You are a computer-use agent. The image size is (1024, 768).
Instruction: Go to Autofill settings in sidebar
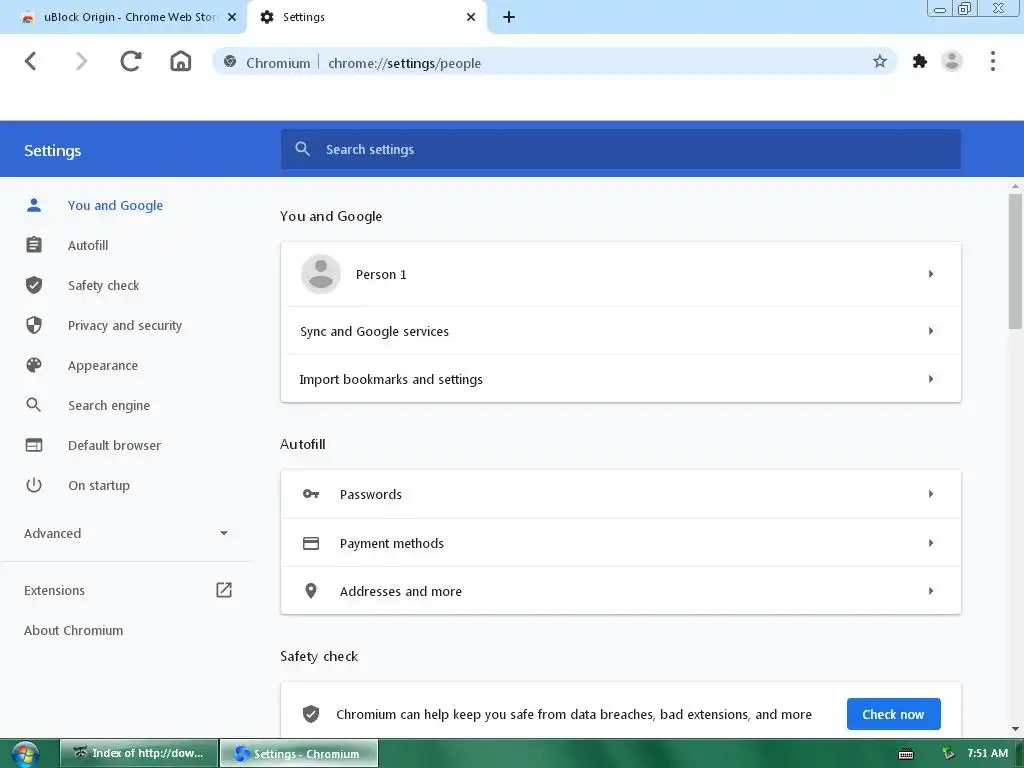88,245
